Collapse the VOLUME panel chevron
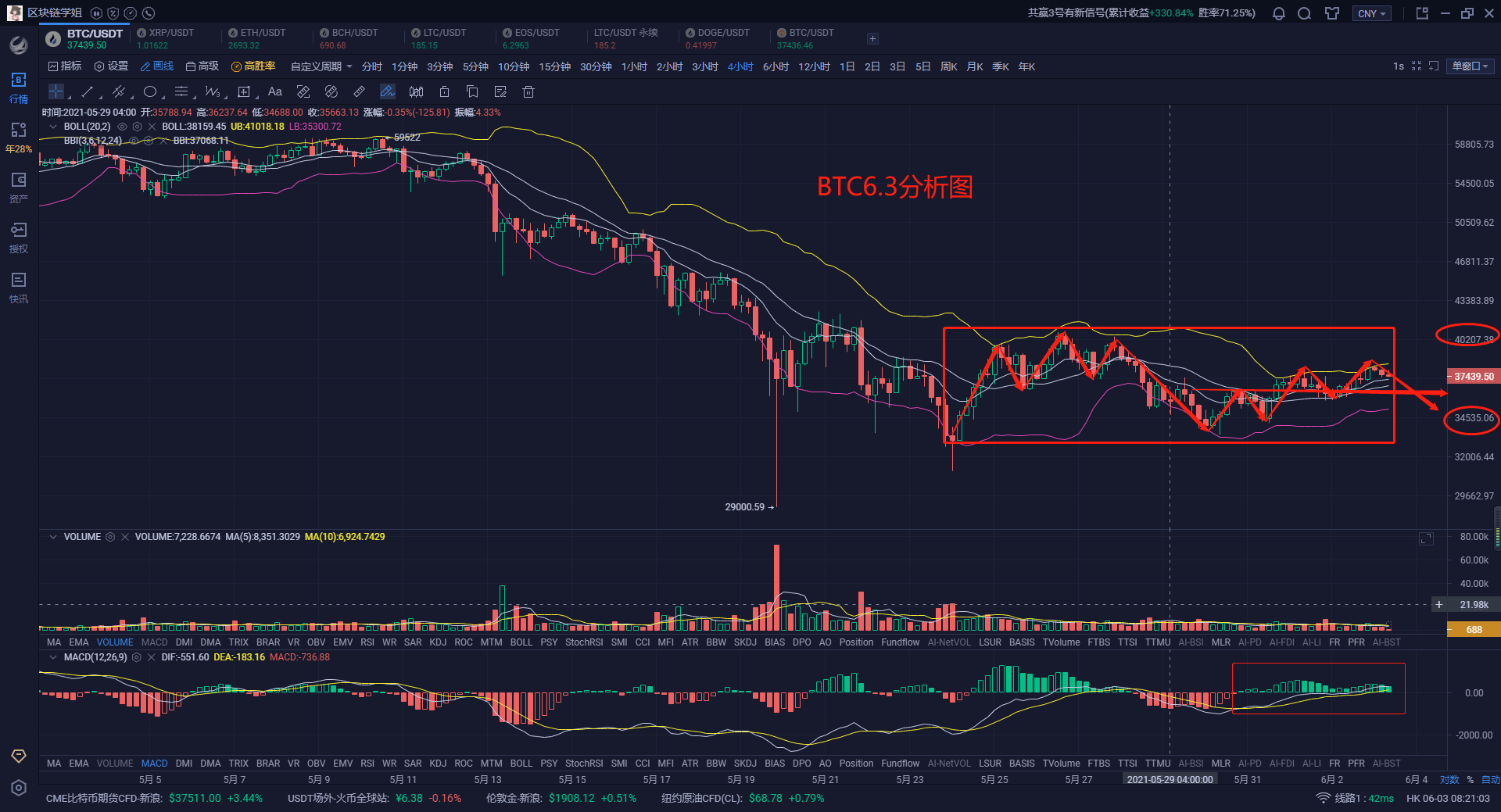The height and width of the screenshot is (812, 1501). tap(52, 537)
